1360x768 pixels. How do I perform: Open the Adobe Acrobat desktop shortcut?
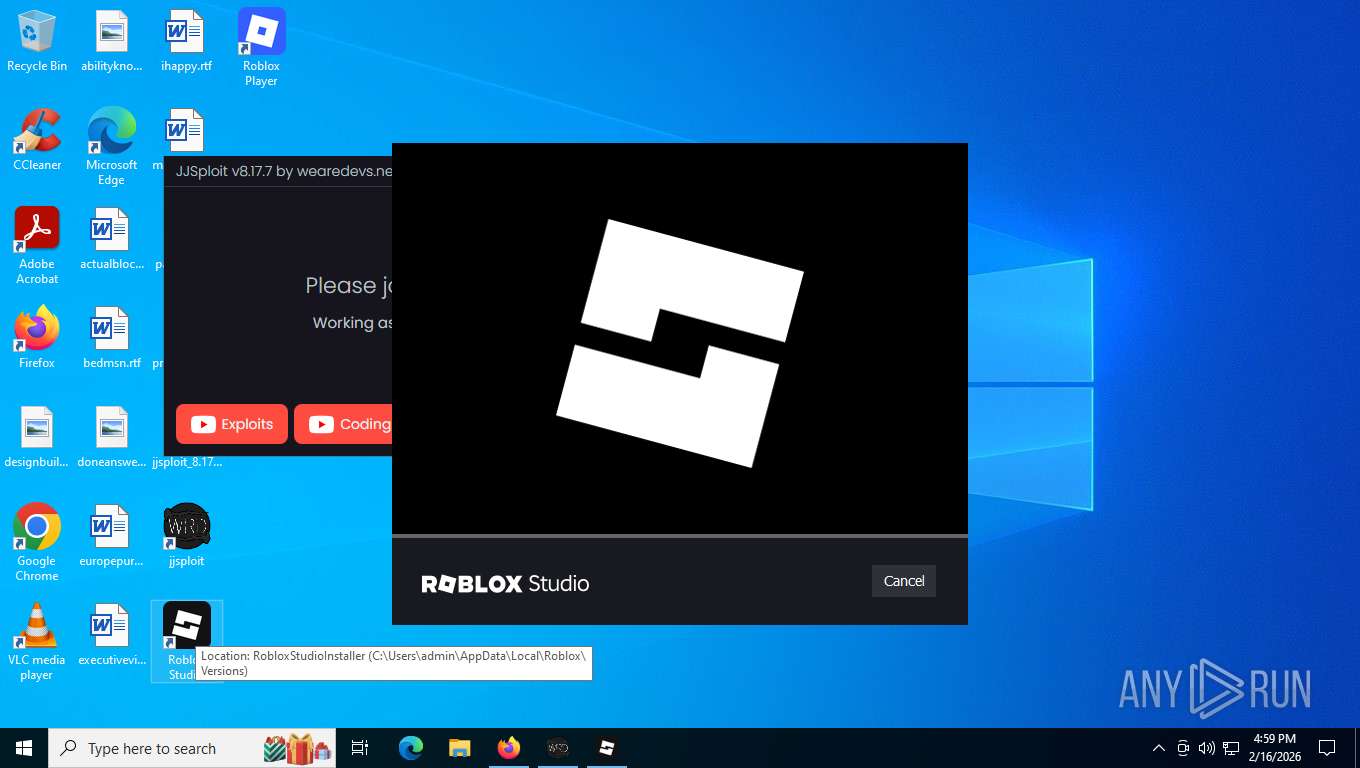tap(37, 246)
